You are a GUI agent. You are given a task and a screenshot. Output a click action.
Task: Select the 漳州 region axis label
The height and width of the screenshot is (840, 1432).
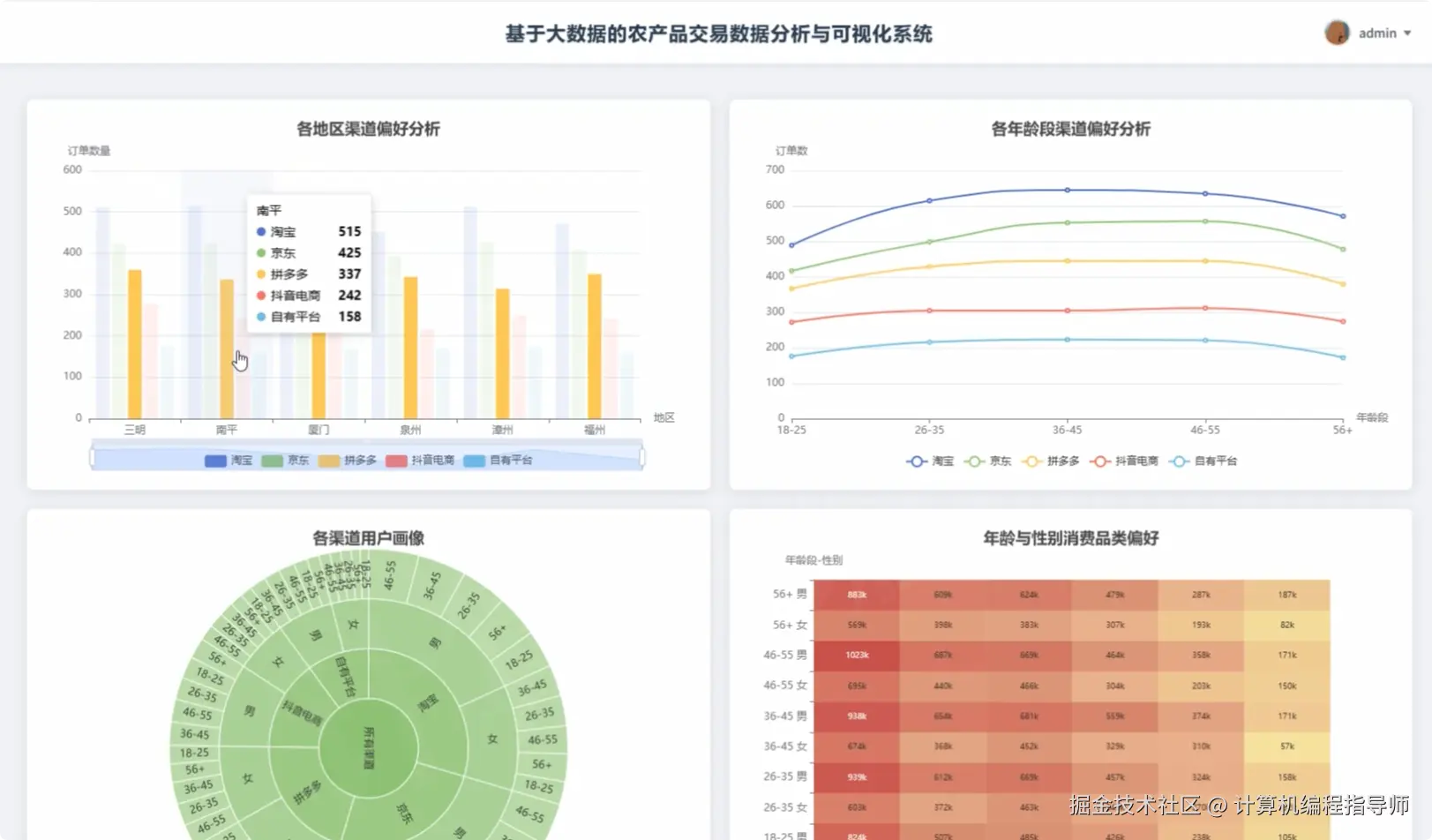click(502, 430)
